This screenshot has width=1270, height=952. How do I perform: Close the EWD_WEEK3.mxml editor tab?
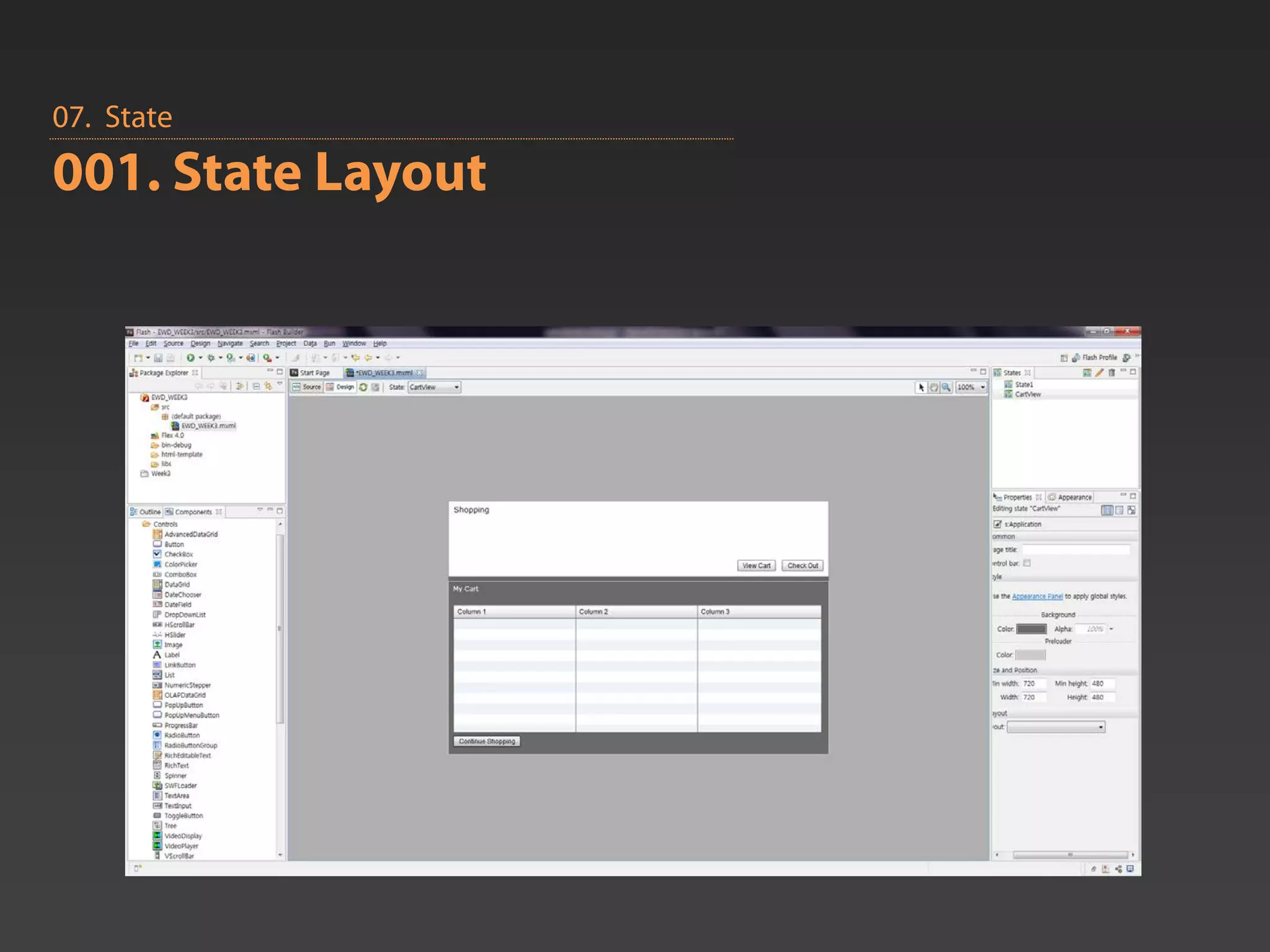click(x=420, y=373)
